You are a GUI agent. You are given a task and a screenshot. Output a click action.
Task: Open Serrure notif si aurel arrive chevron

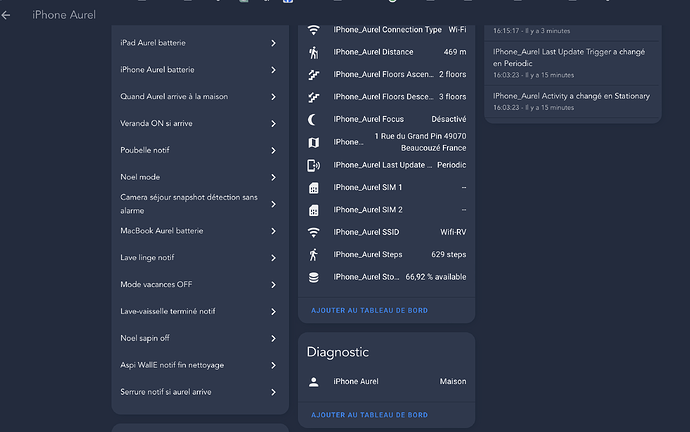(273, 392)
